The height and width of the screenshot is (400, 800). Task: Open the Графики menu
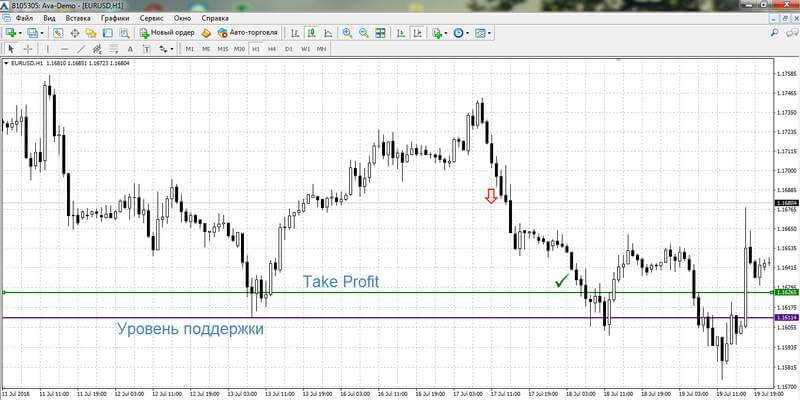[115, 18]
